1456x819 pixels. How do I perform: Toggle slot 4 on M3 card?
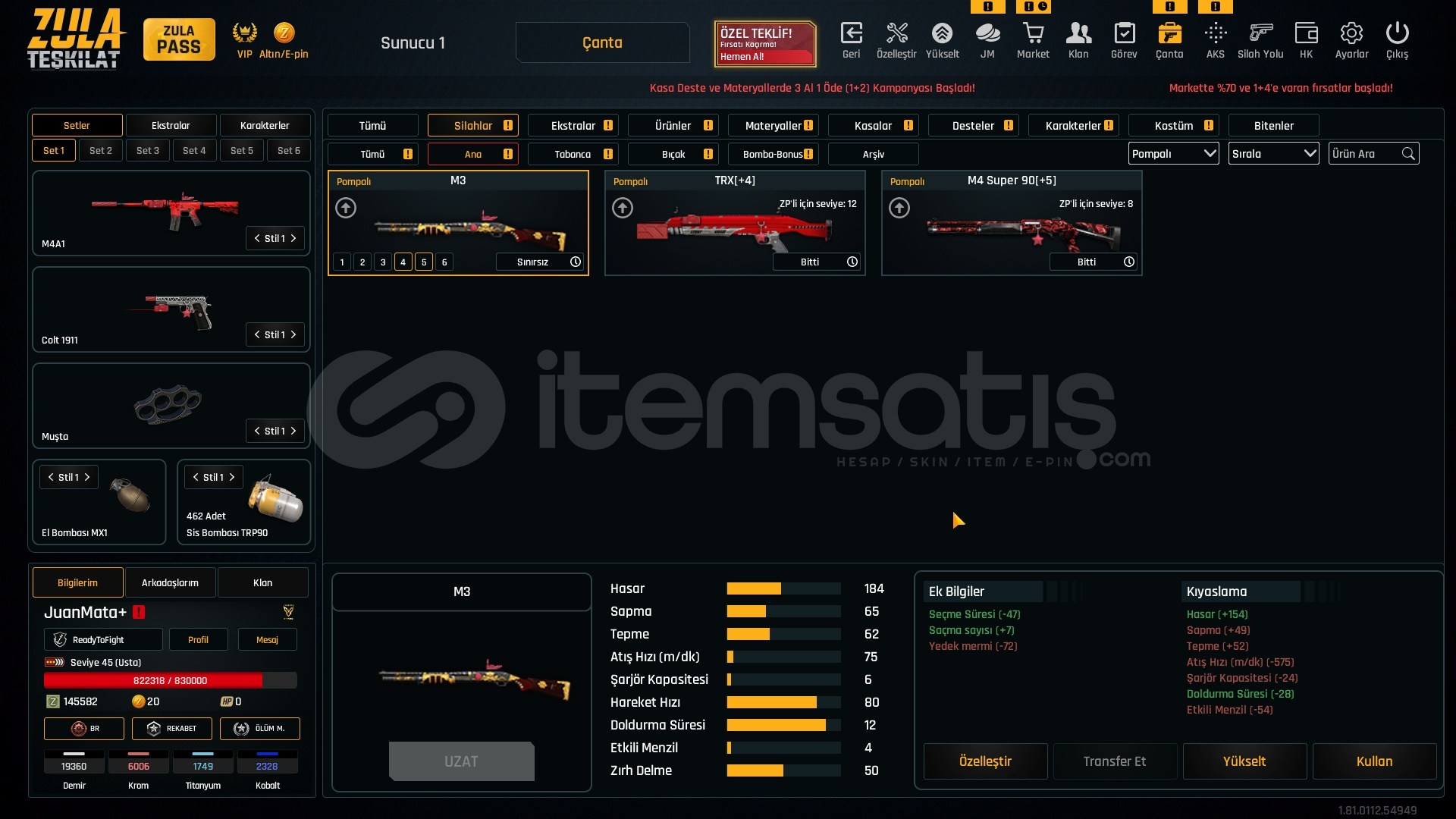pyautogui.click(x=403, y=262)
